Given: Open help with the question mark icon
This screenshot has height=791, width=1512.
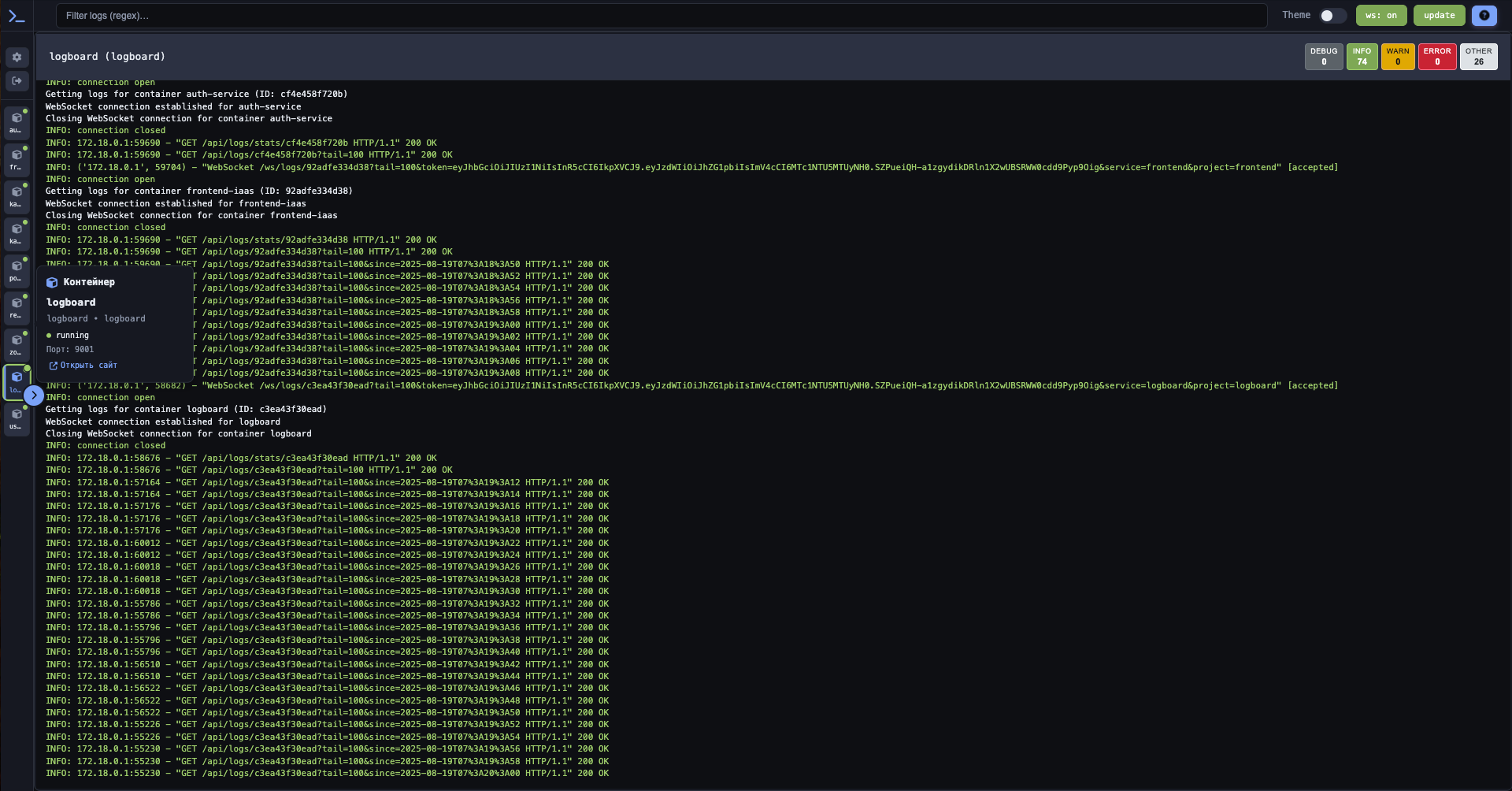Looking at the screenshot, I should (x=1484, y=16).
